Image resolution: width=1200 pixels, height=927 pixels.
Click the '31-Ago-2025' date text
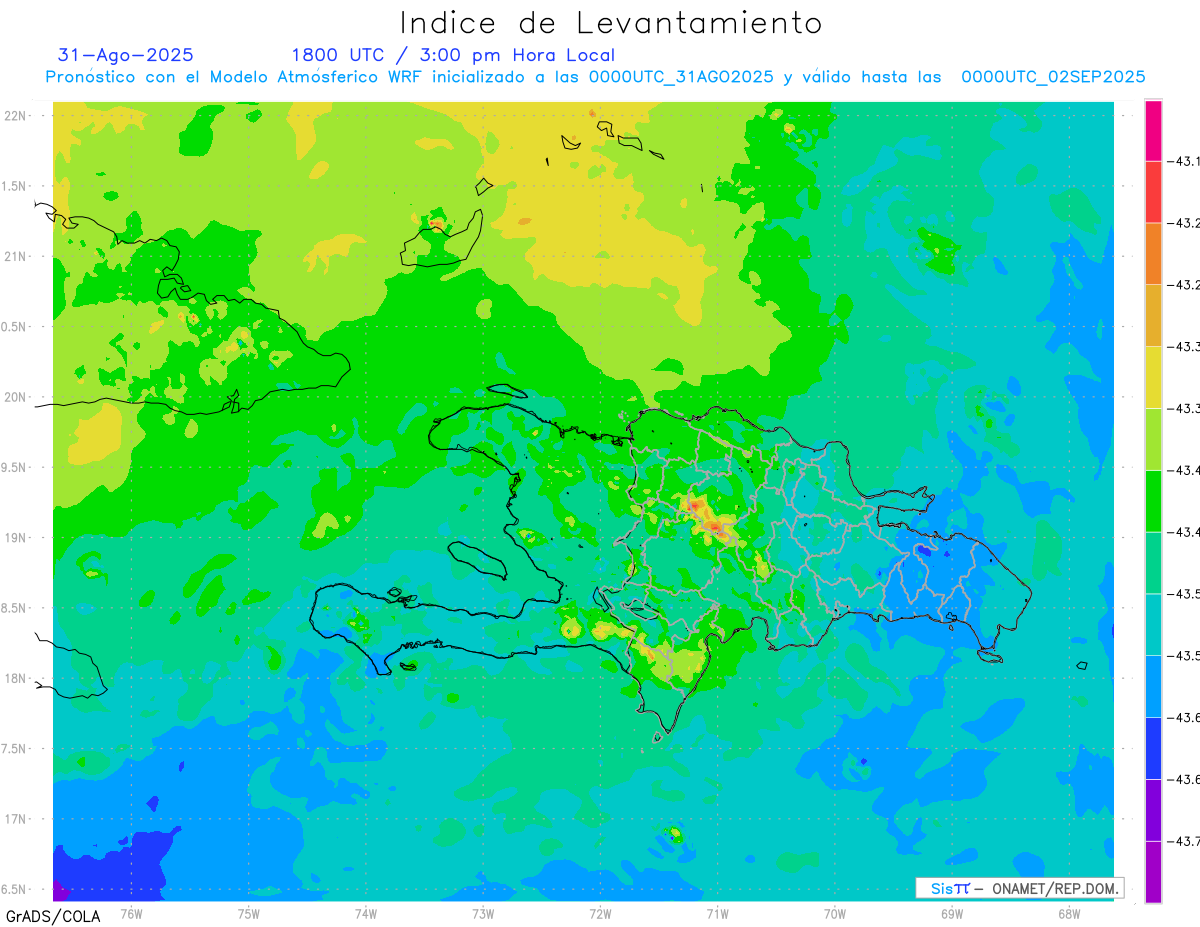[x=126, y=55]
